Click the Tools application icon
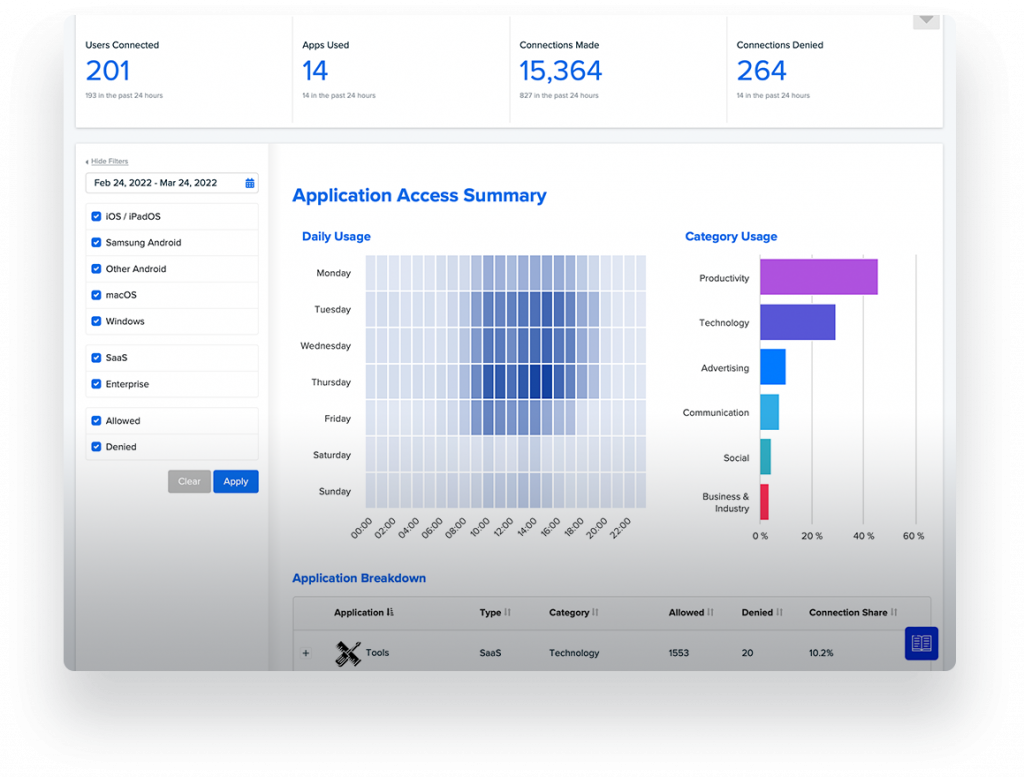1024x777 pixels. coord(347,653)
